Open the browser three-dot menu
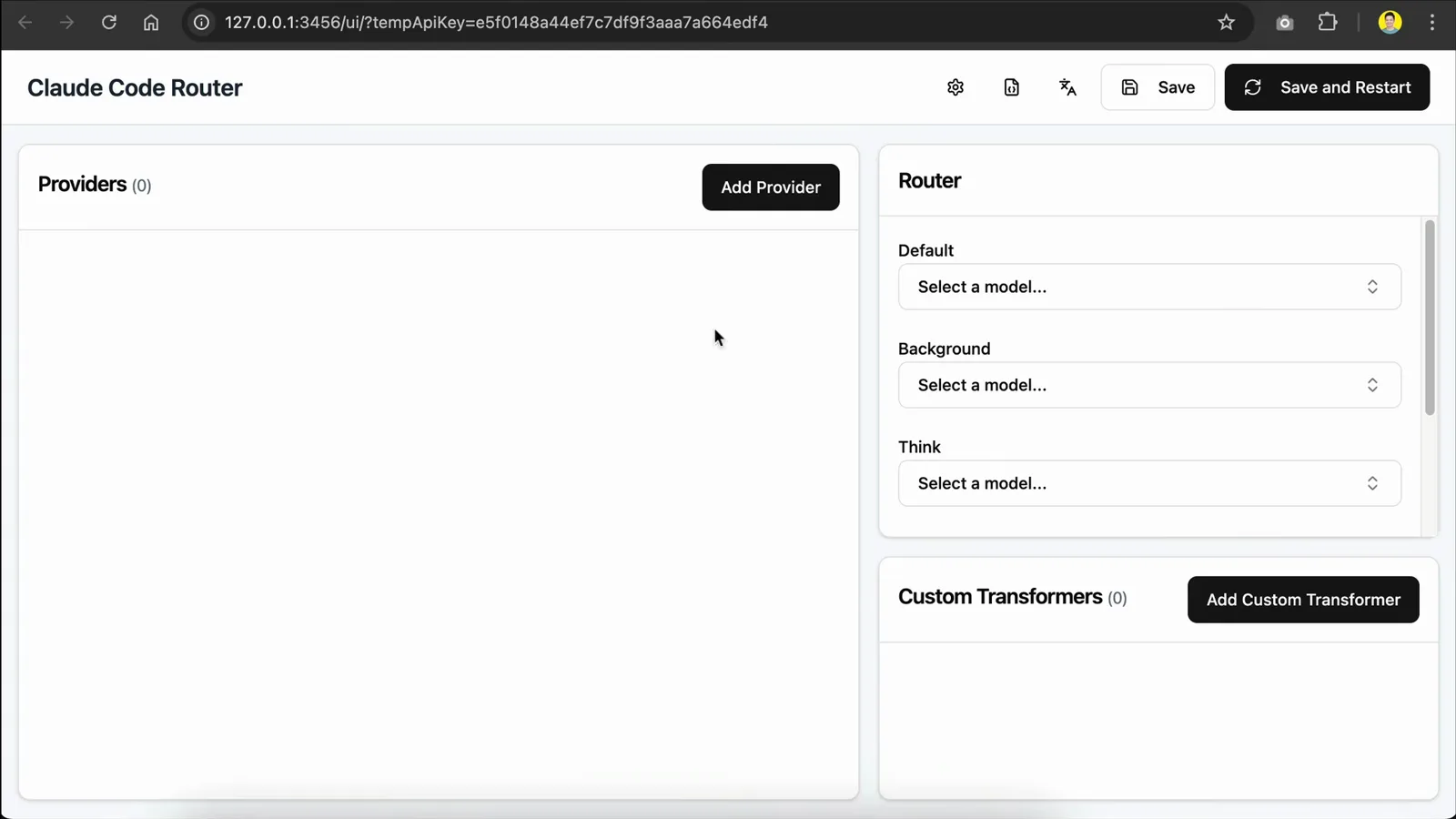This screenshot has width=1456, height=819. coord(1432,22)
